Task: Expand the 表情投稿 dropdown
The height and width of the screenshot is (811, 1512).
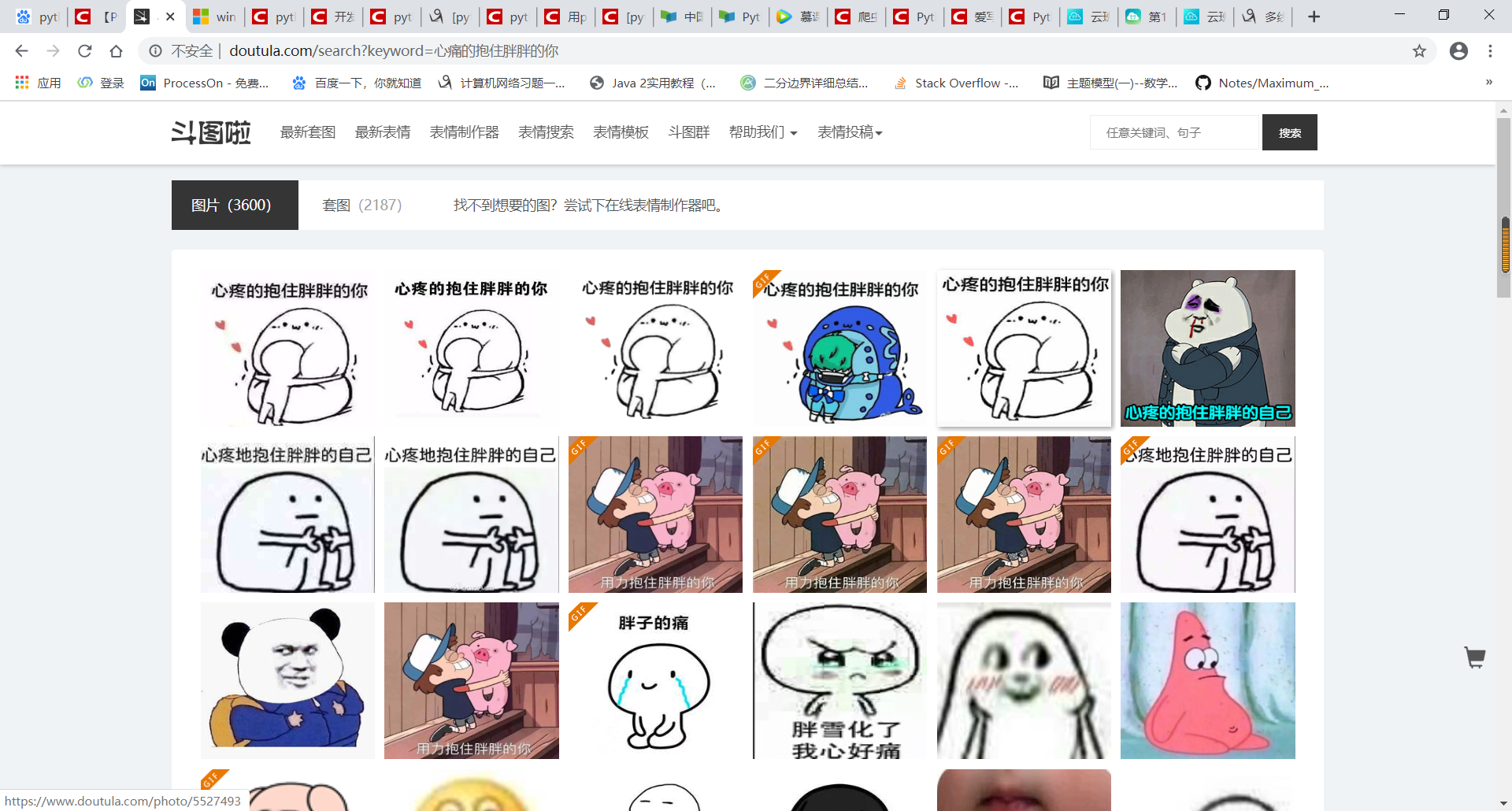Action: click(850, 132)
